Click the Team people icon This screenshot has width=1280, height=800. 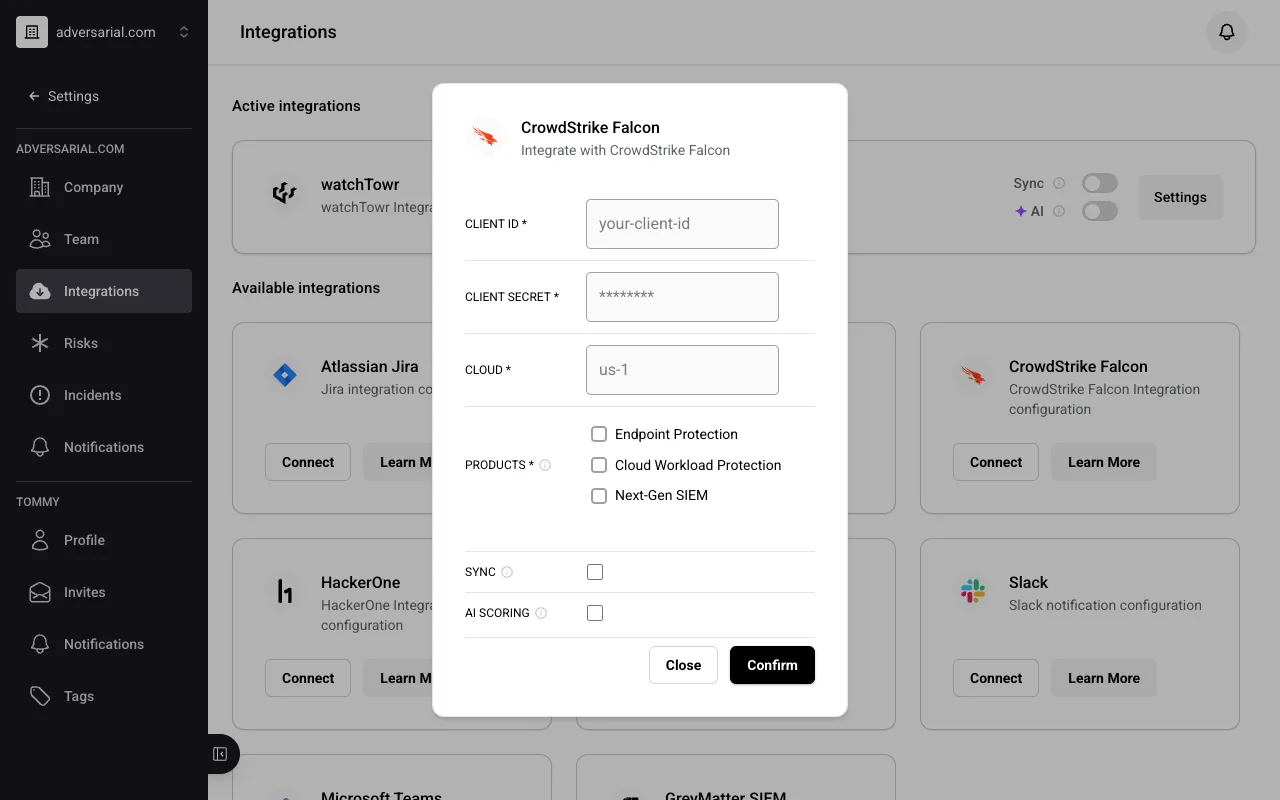(x=40, y=239)
